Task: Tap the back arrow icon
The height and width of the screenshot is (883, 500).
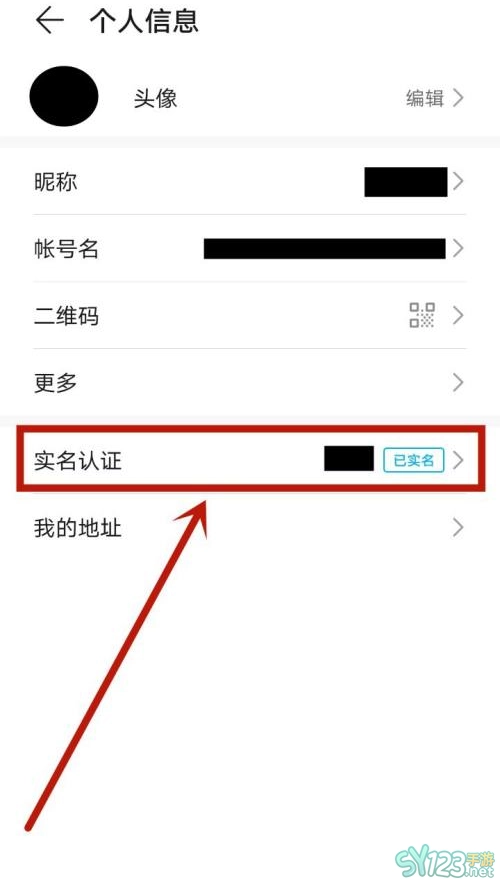Action: (x=50, y=21)
